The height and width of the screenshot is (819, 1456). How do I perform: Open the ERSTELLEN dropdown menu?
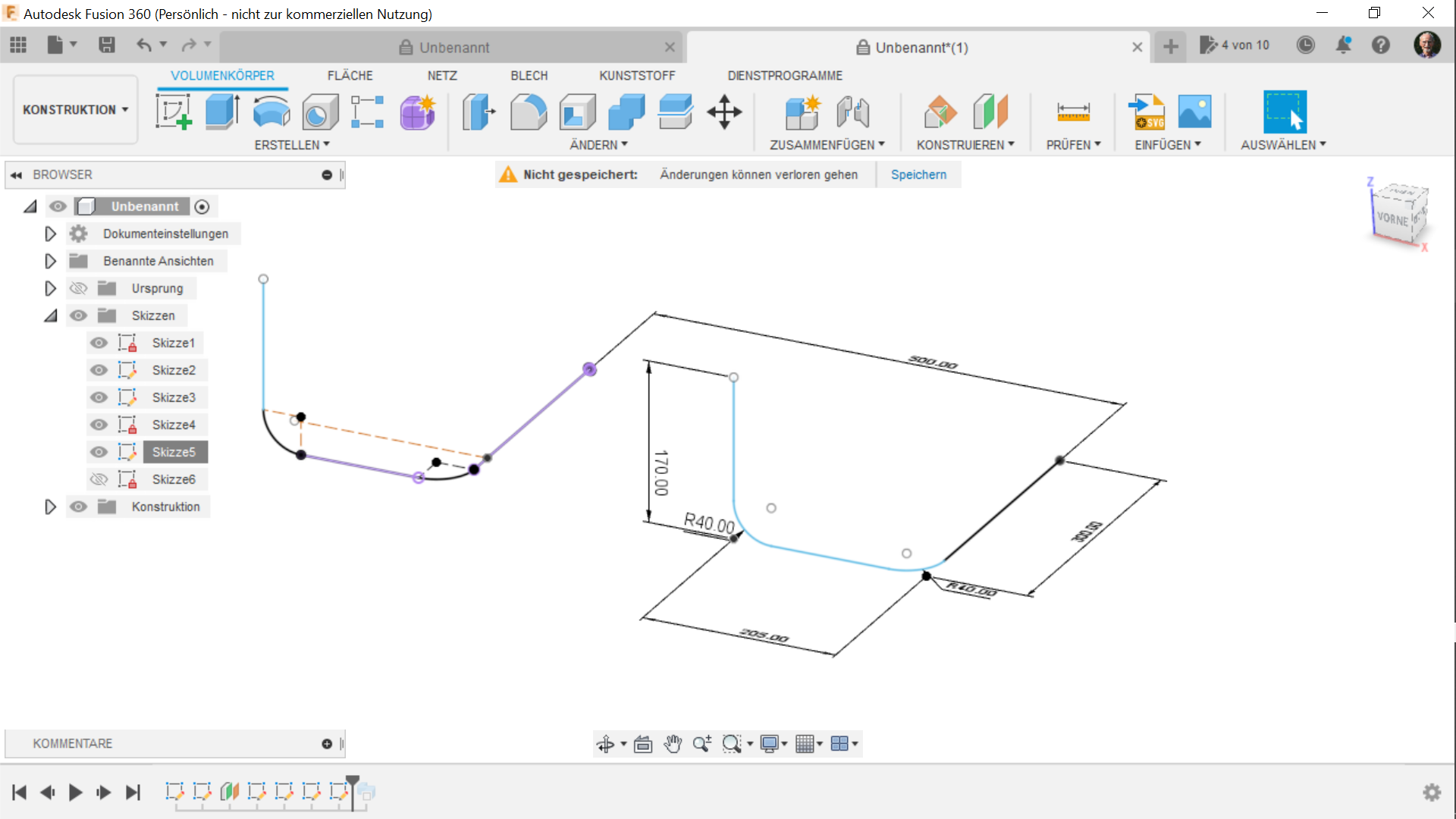pos(292,145)
